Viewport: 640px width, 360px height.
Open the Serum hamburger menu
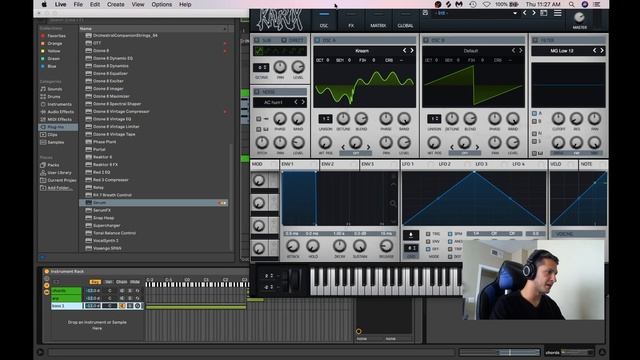558,13
